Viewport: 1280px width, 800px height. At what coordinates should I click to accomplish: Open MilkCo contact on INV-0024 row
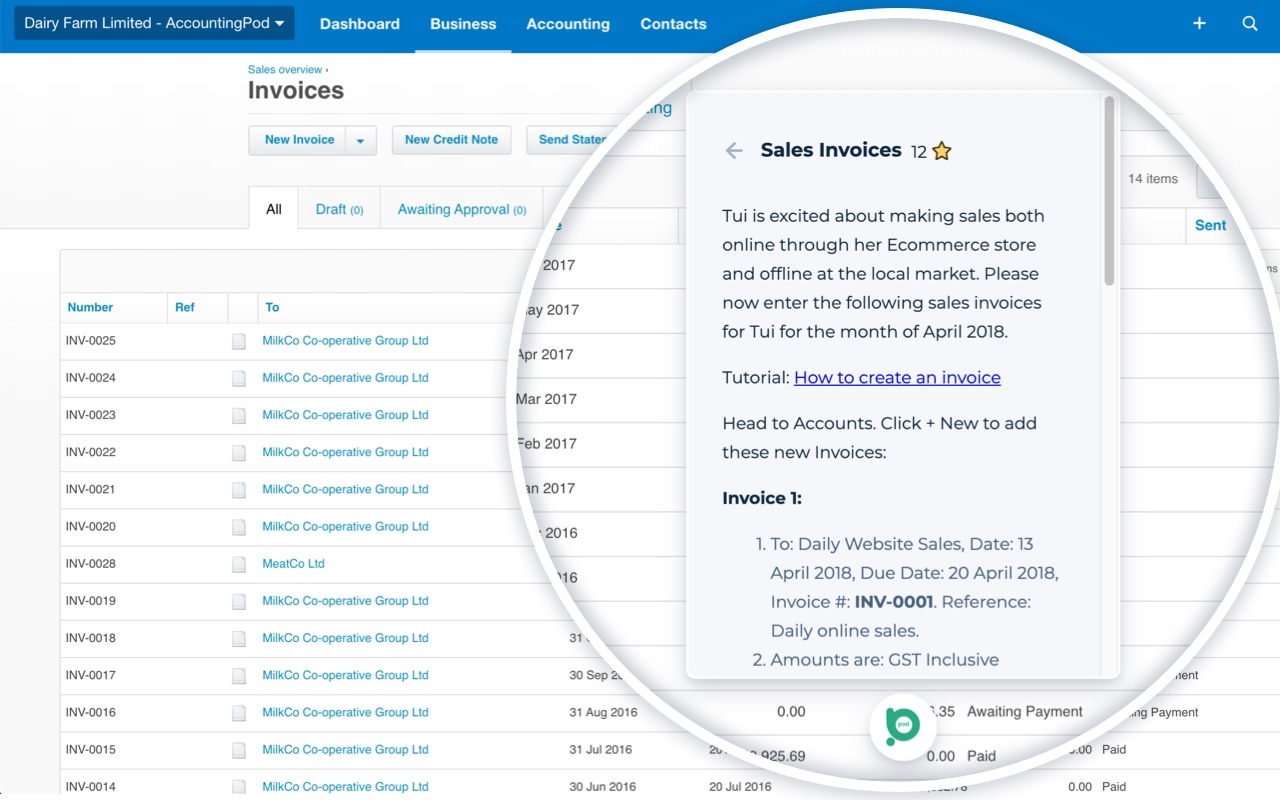[x=345, y=377]
